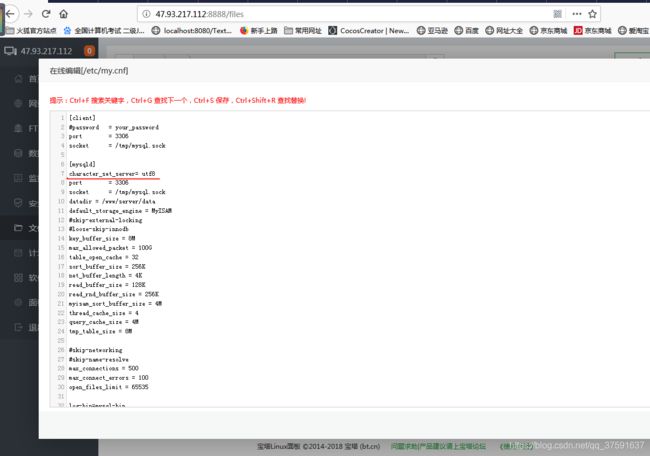This screenshot has height=456, width=650.
Task: Click the [client] line in editor
Action: (x=82, y=118)
